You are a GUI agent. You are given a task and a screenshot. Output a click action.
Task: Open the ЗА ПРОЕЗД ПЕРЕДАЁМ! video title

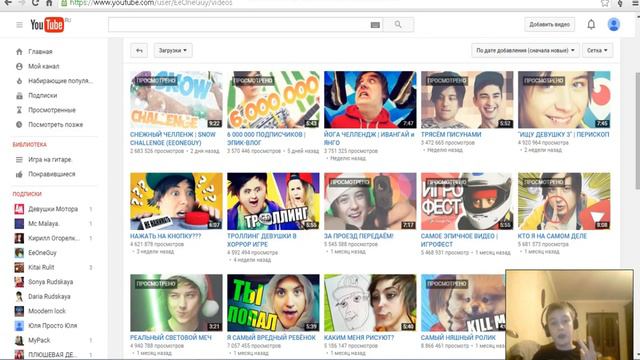(359, 236)
